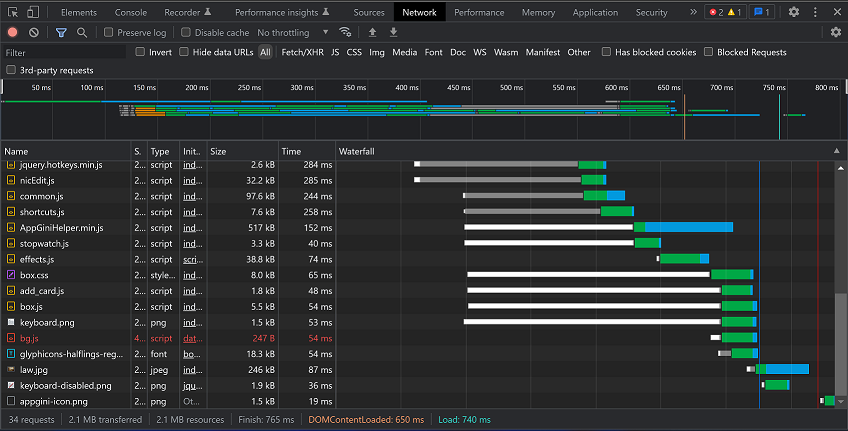Sort by the Name column header
This screenshot has height=431, width=848.
(x=65, y=151)
